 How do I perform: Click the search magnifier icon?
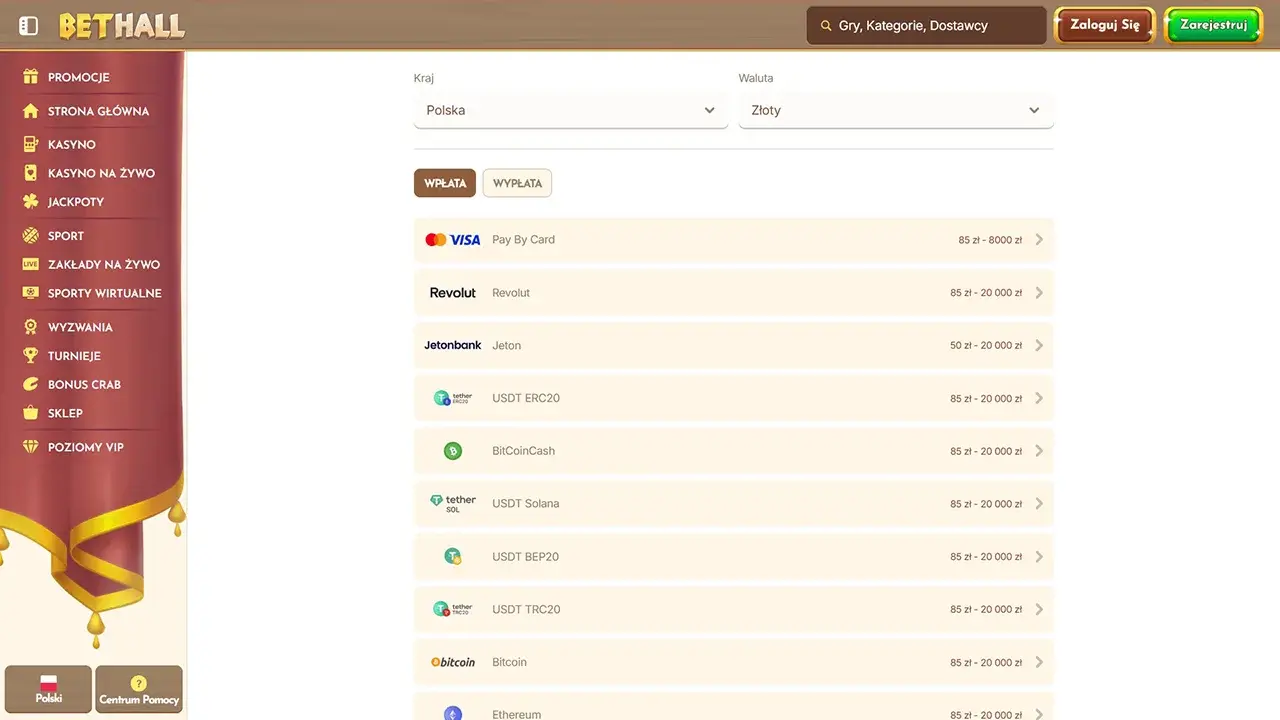point(826,26)
